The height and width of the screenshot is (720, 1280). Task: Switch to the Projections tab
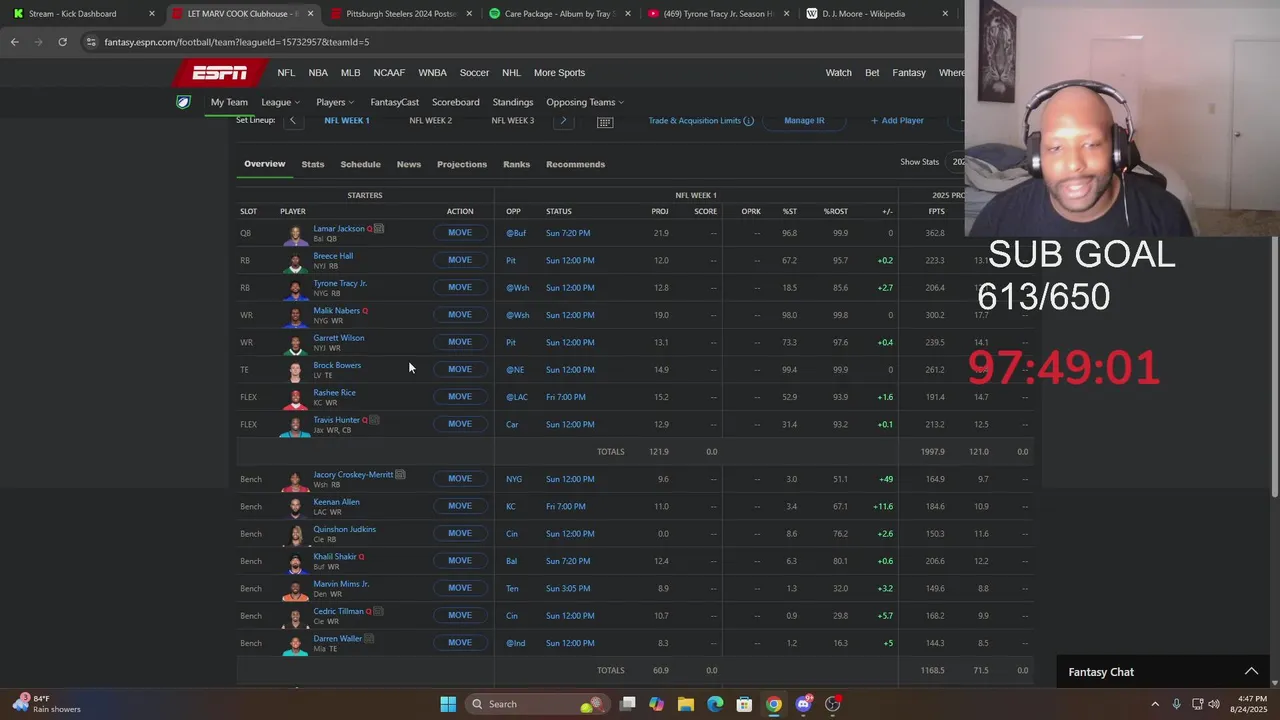pyautogui.click(x=462, y=164)
